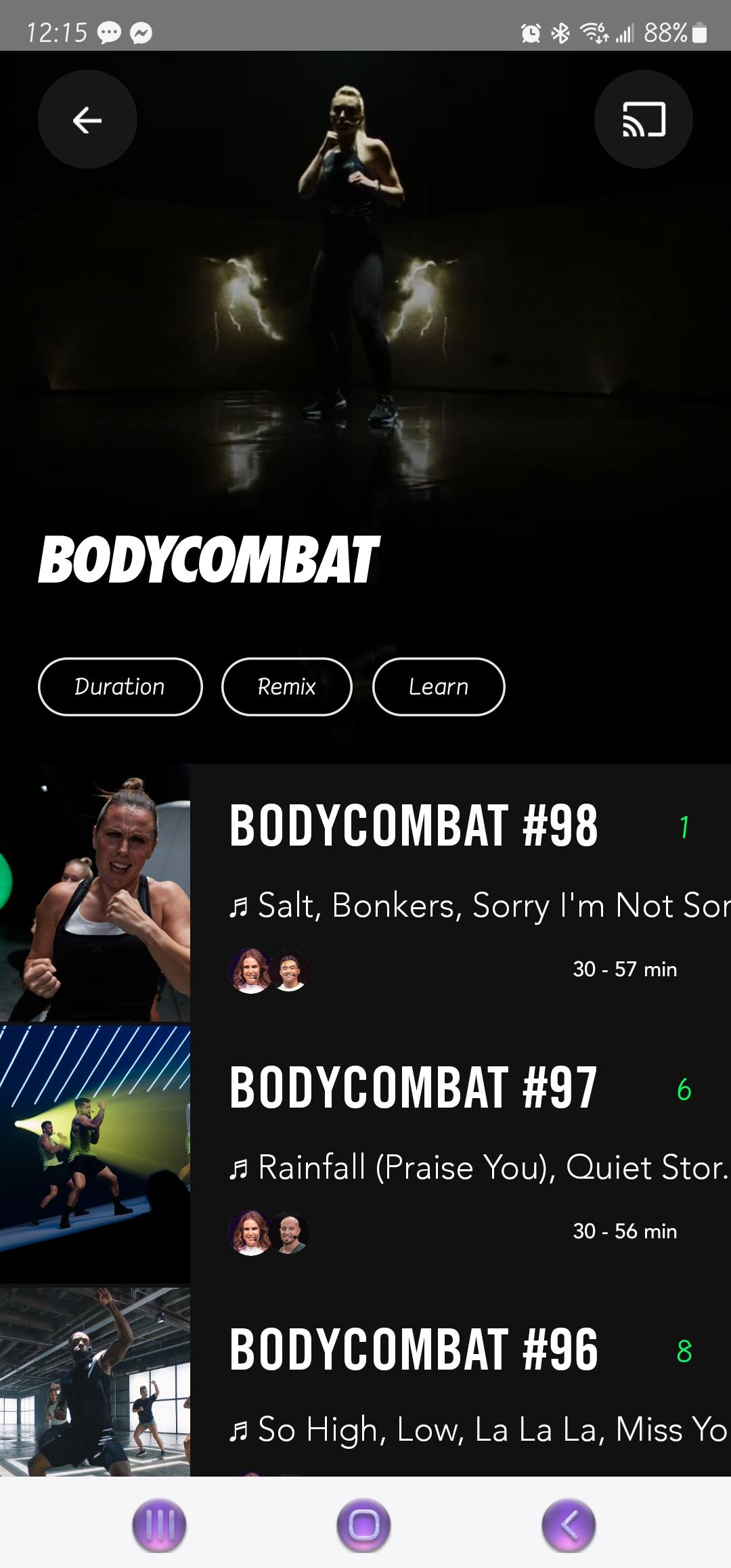The height and width of the screenshot is (1568, 731).
Task: Tap second instructor avatar on BODYCOMBAT #98
Action: [290, 970]
